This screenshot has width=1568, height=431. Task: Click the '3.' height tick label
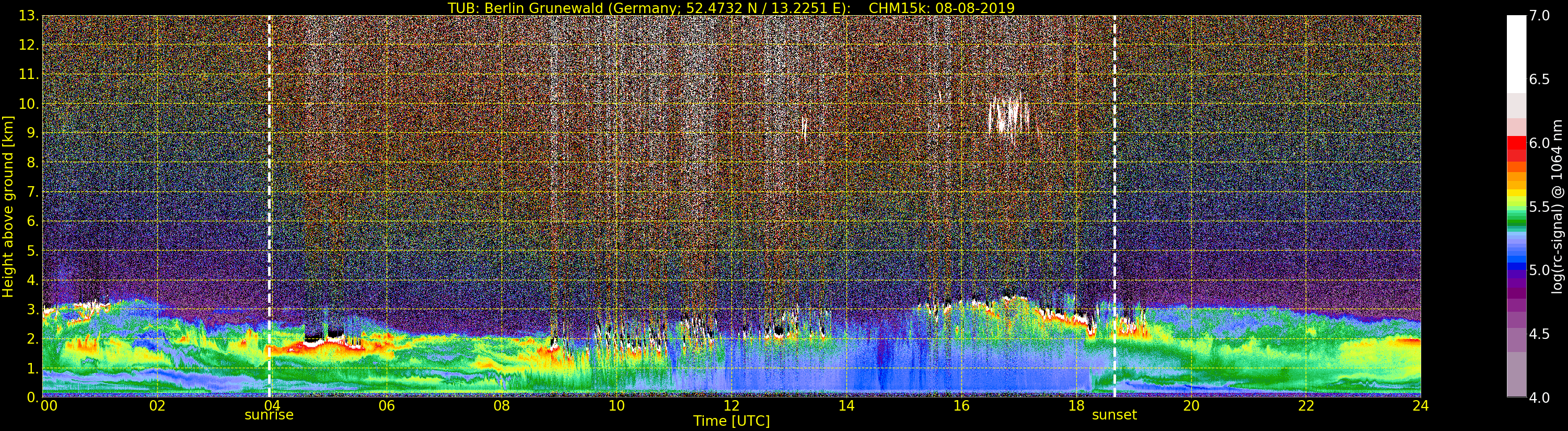coord(32,309)
